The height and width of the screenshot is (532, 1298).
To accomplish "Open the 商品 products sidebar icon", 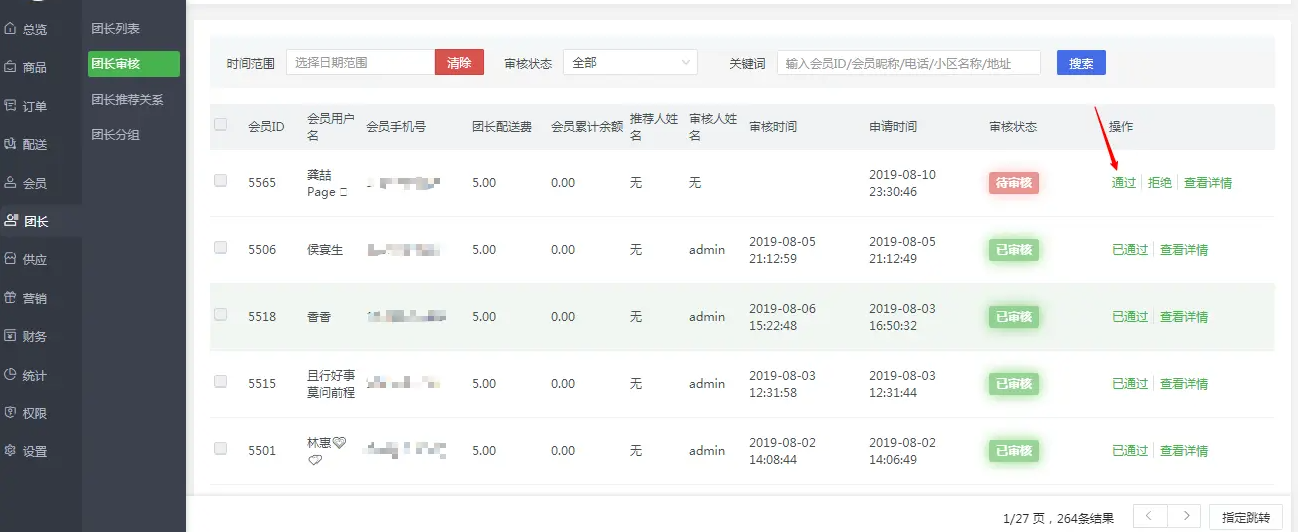I will coord(11,67).
